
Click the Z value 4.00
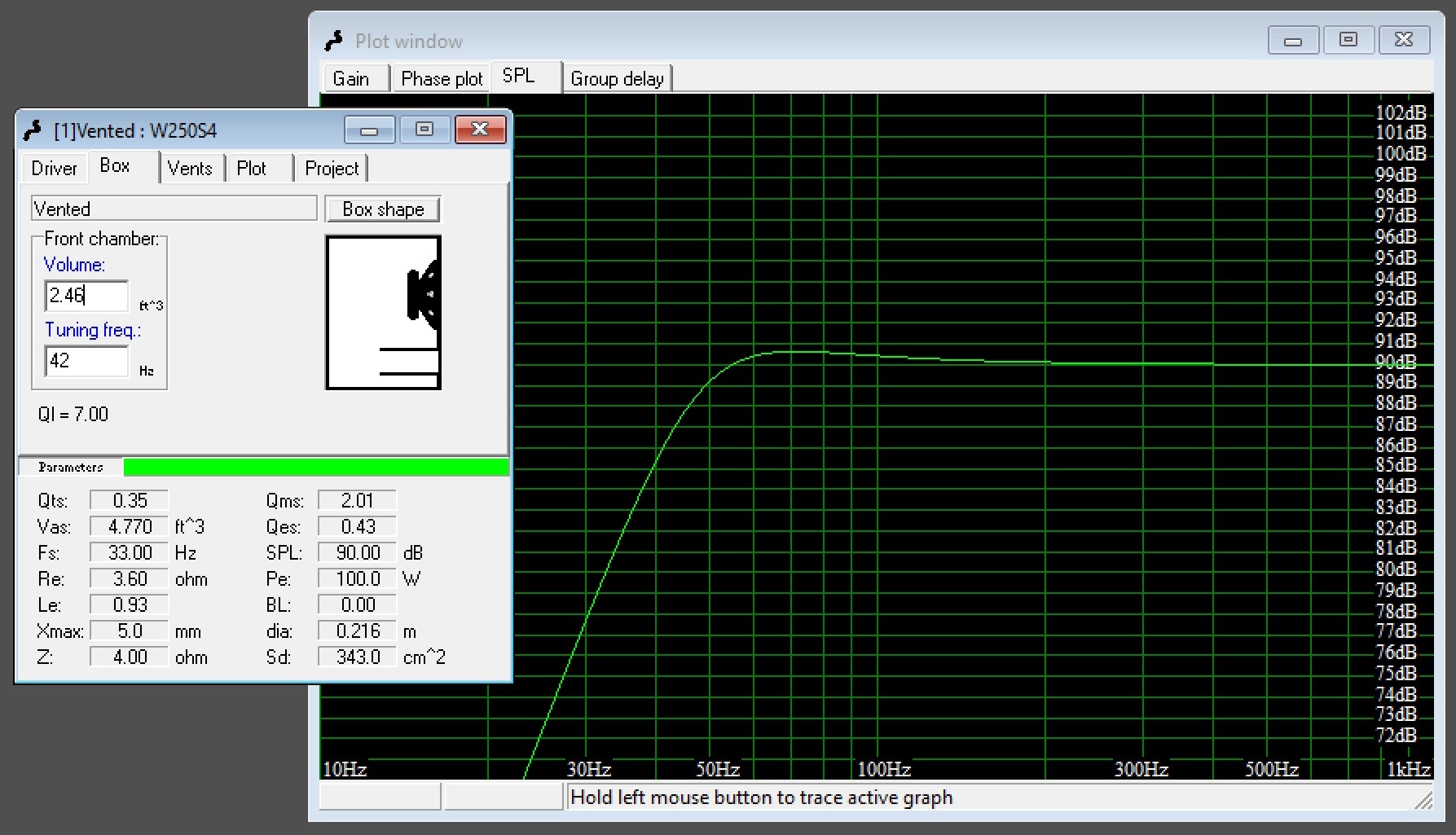[x=130, y=657]
